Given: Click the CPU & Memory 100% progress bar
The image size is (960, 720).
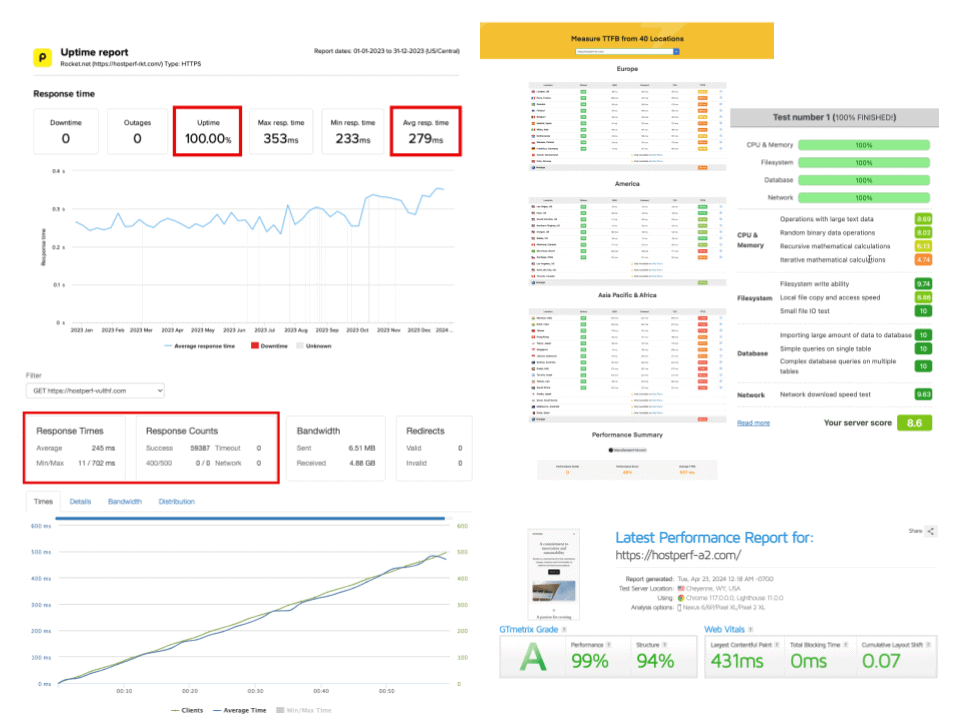Looking at the screenshot, I should (x=864, y=145).
